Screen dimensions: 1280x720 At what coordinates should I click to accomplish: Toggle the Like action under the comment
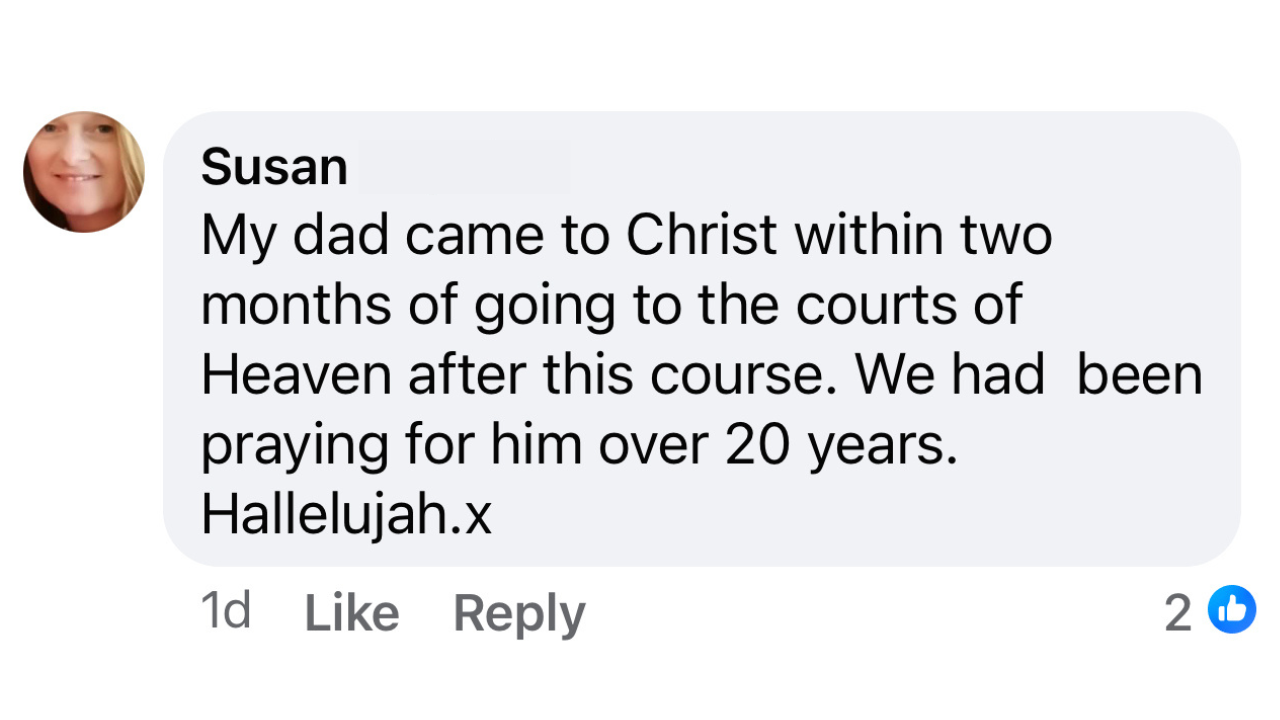(x=351, y=612)
